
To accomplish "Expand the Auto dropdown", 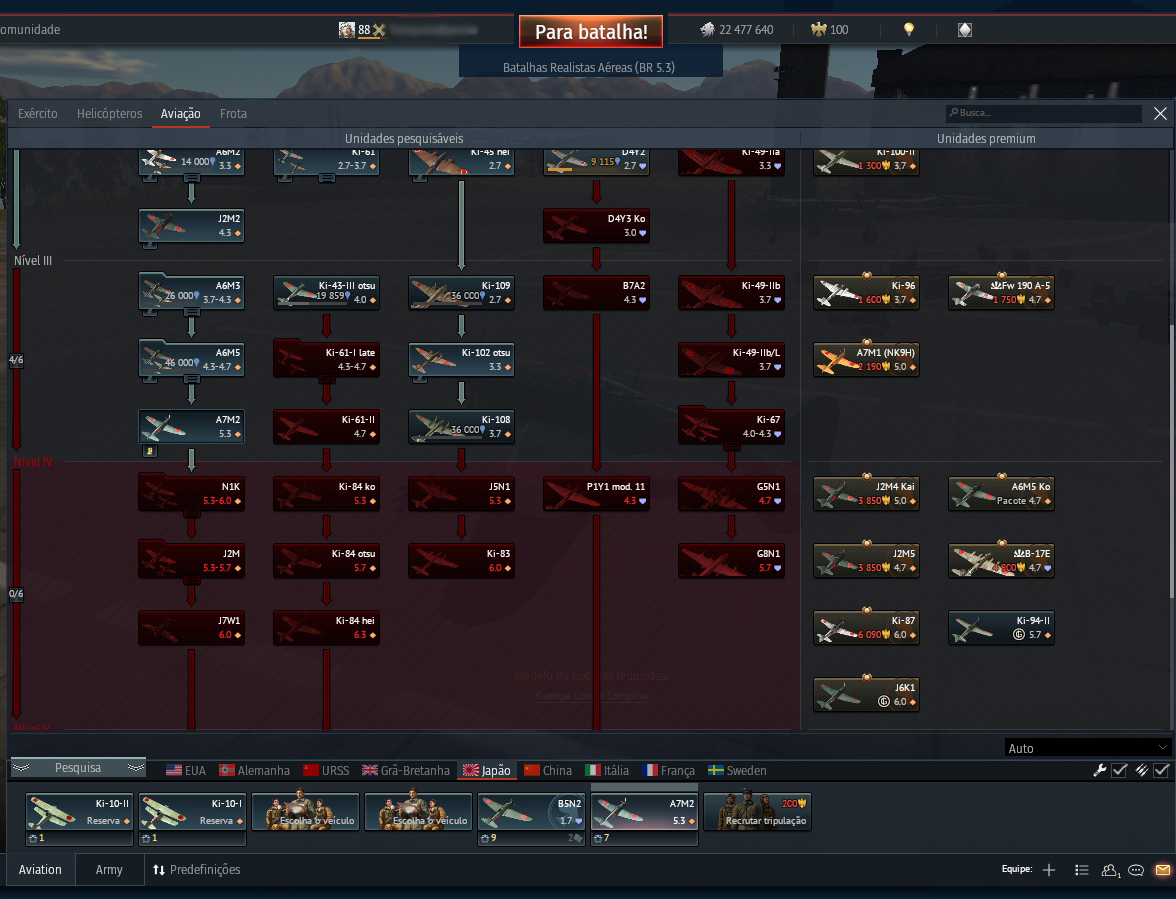I will point(1088,748).
